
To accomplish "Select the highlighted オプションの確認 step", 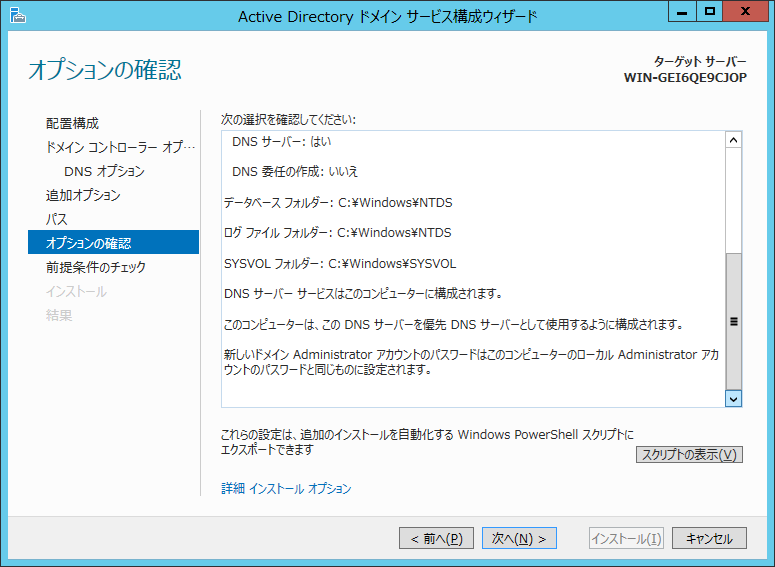I will (x=88, y=243).
